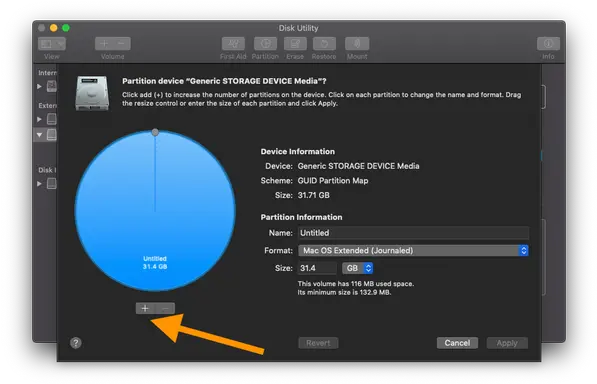Select the highlighted external disk in sidebar
This screenshot has height=384, width=597.
(x=52, y=135)
